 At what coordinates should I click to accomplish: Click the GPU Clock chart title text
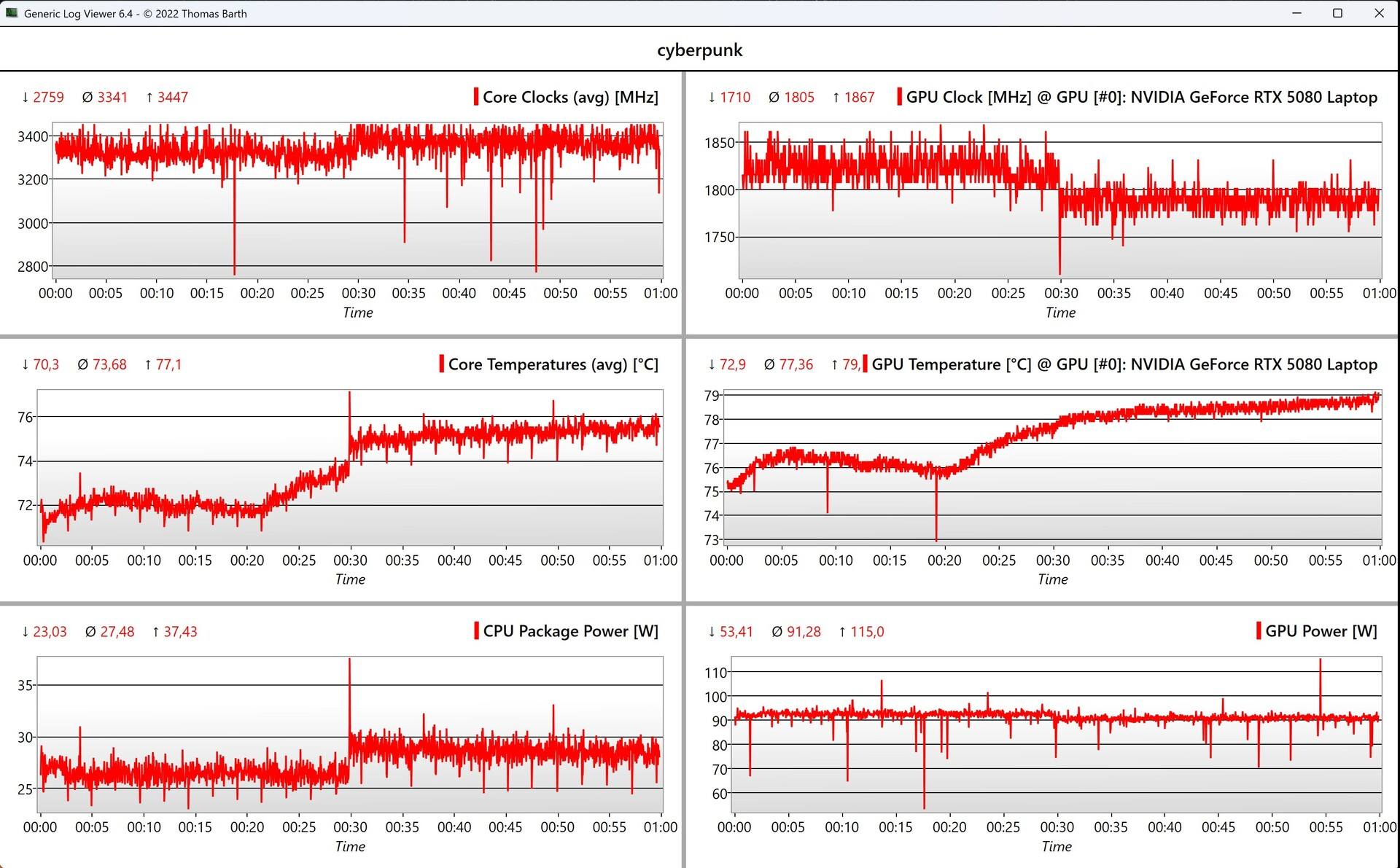[1141, 97]
